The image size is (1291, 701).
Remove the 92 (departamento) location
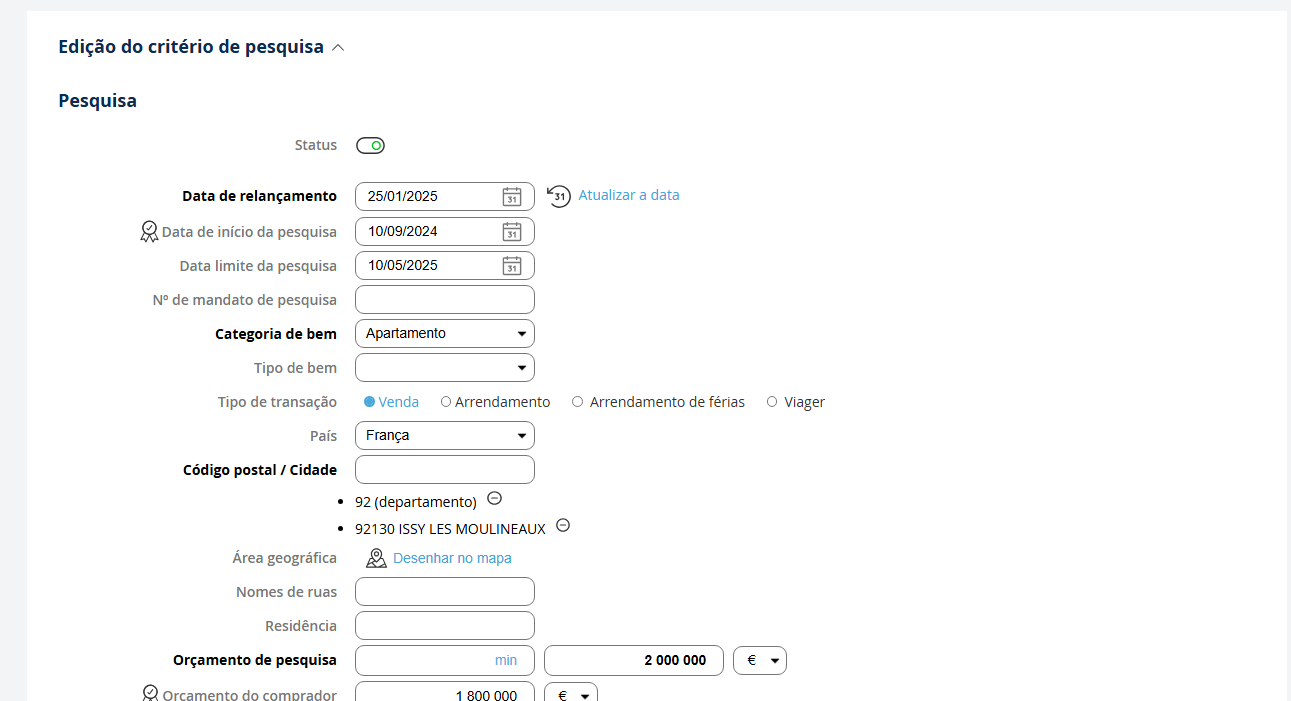[494, 498]
